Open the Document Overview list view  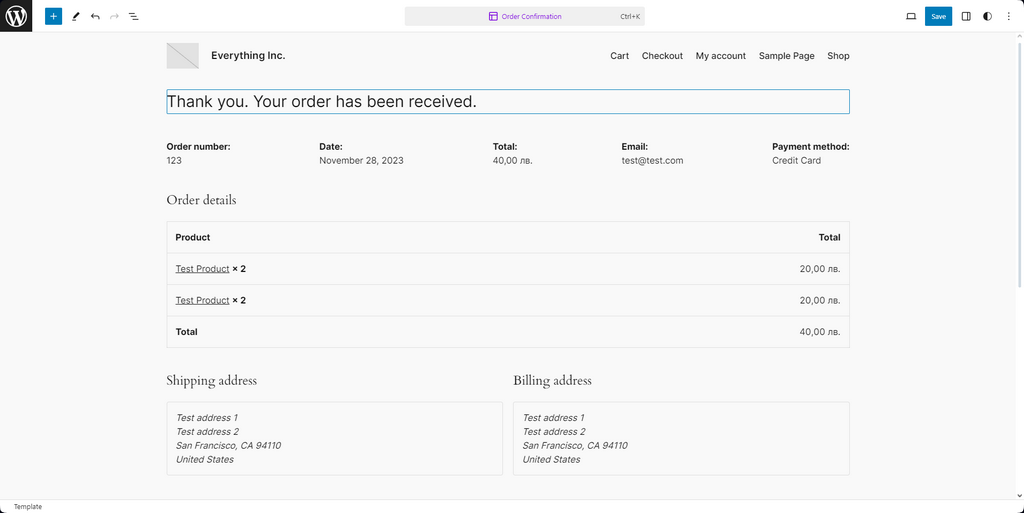click(134, 16)
